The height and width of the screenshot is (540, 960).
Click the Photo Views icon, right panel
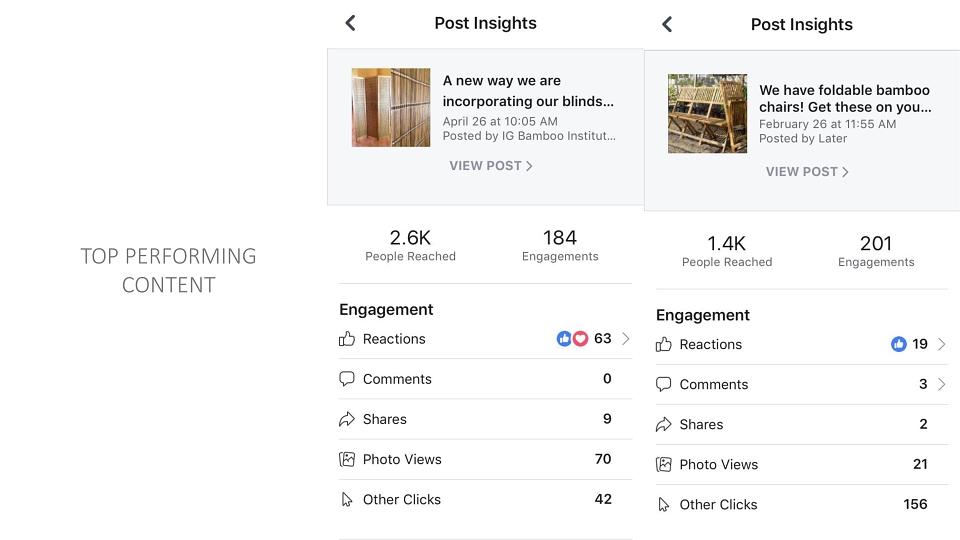663,465
